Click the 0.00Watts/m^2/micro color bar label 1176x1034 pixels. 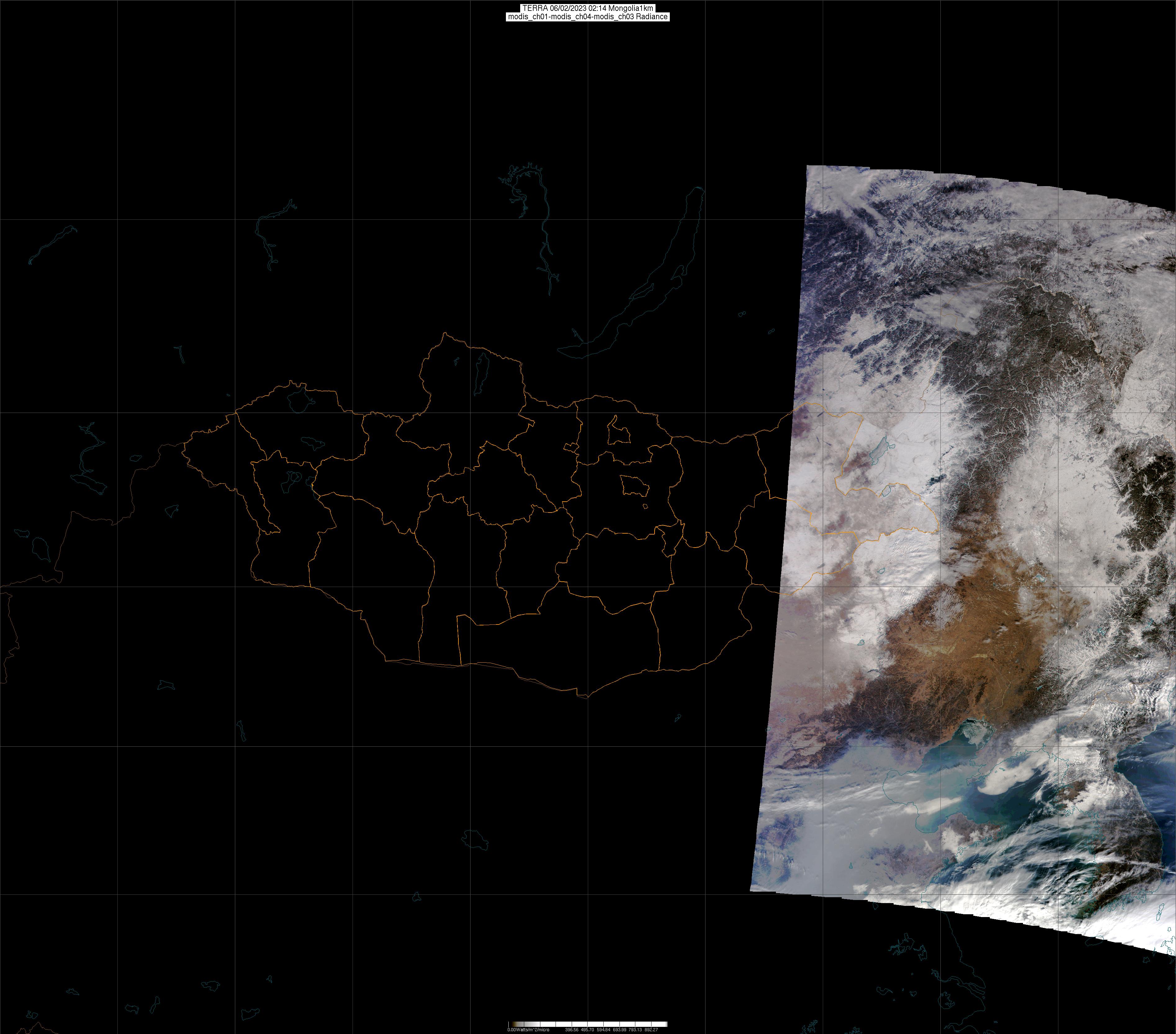528,1029
